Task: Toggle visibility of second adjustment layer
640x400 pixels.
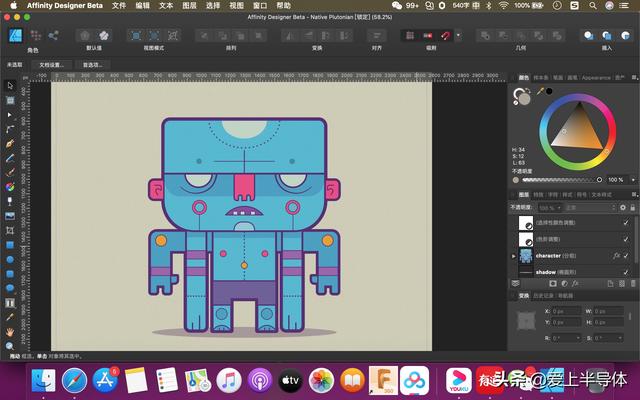Action: coord(626,239)
